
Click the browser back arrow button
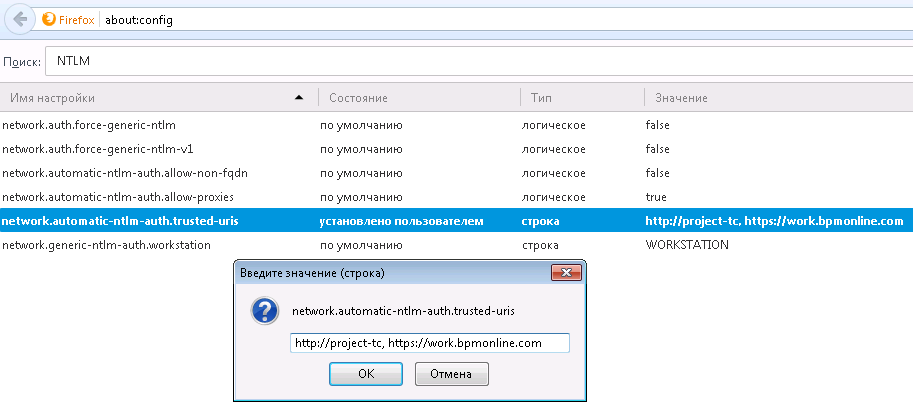pos(20,20)
